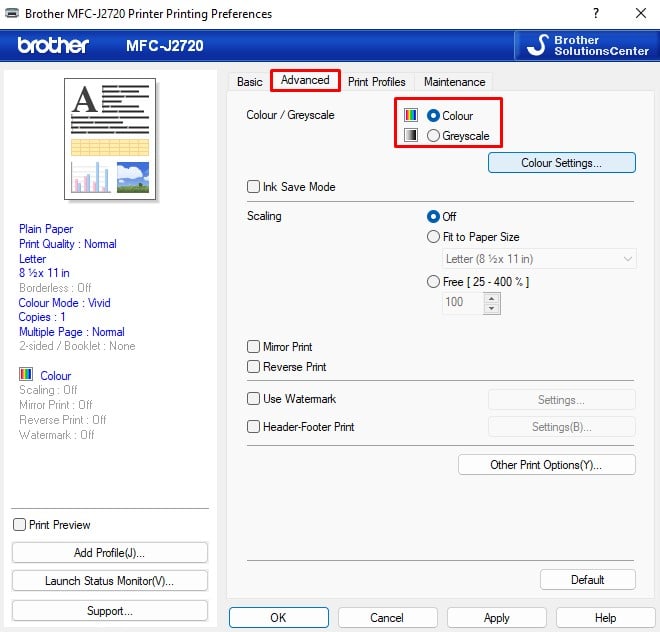Choose Fit to Paper Size option
Screen dimensions: 660x632
(433, 237)
